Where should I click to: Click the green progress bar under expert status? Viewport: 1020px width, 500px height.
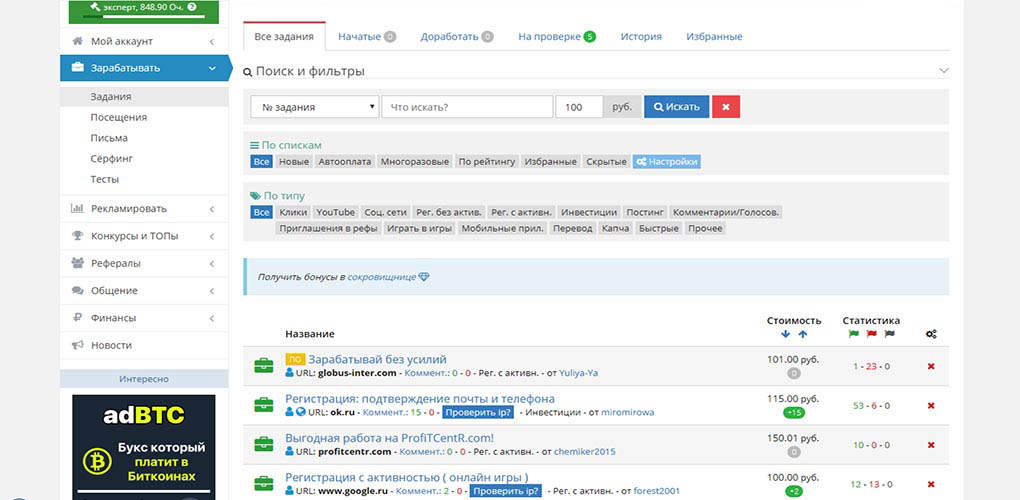point(143,17)
